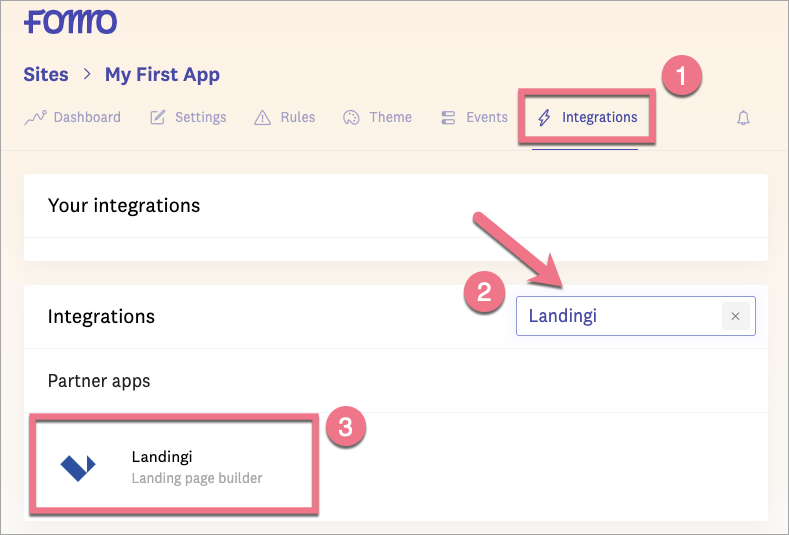Viewport: 789px width, 535px height.
Task: Click the Settings pencil icon
Action: pyautogui.click(x=158, y=118)
